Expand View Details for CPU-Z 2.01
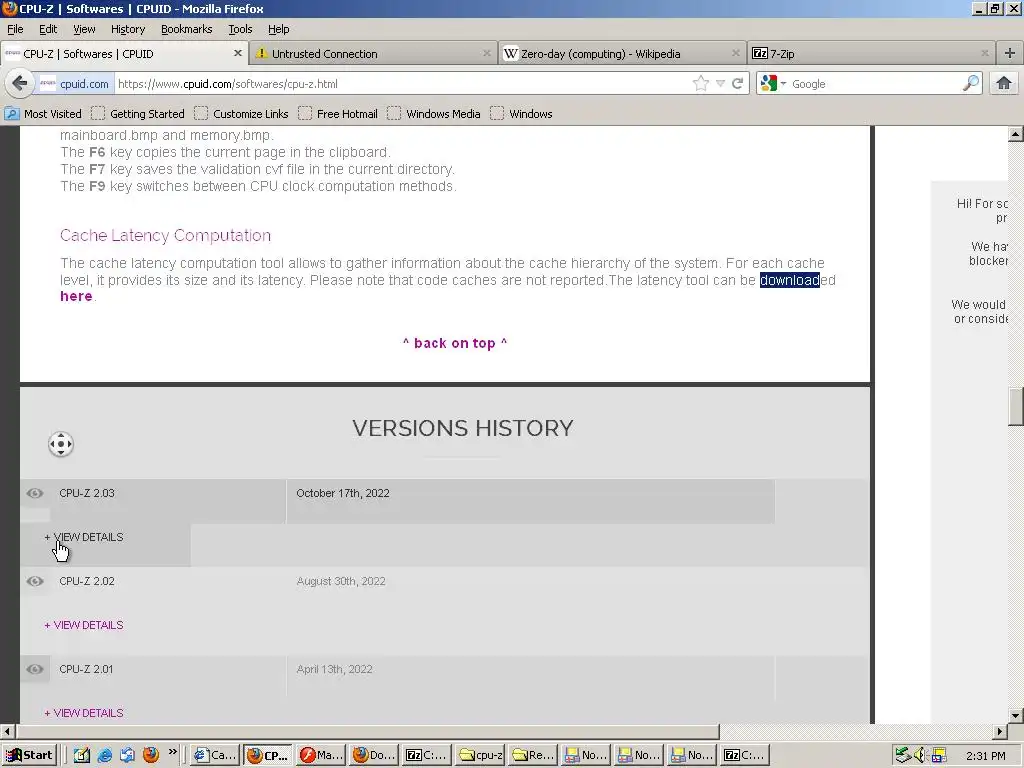Image resolution: width=1024 pixels, height=768 pixels. 84,713
